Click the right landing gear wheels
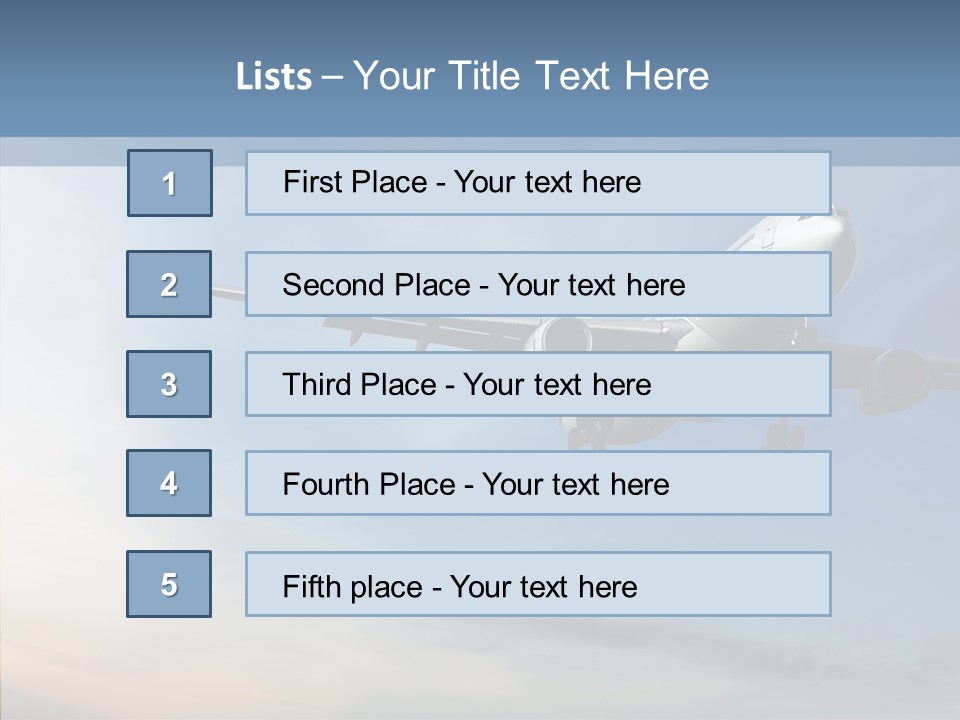The width and height of the screenshot is (960, 720). pos(786,434)
